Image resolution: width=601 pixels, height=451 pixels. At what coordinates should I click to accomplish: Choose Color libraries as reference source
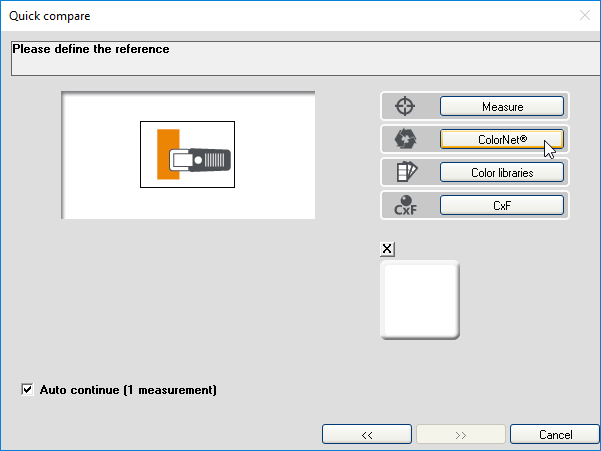502,172
